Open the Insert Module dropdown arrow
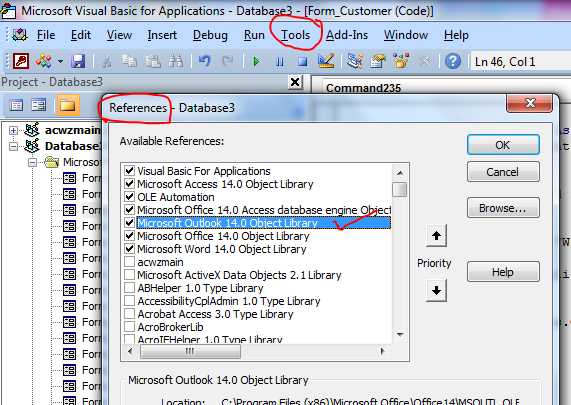The width and height of the screenshot is (571, 405). (60, 61)
